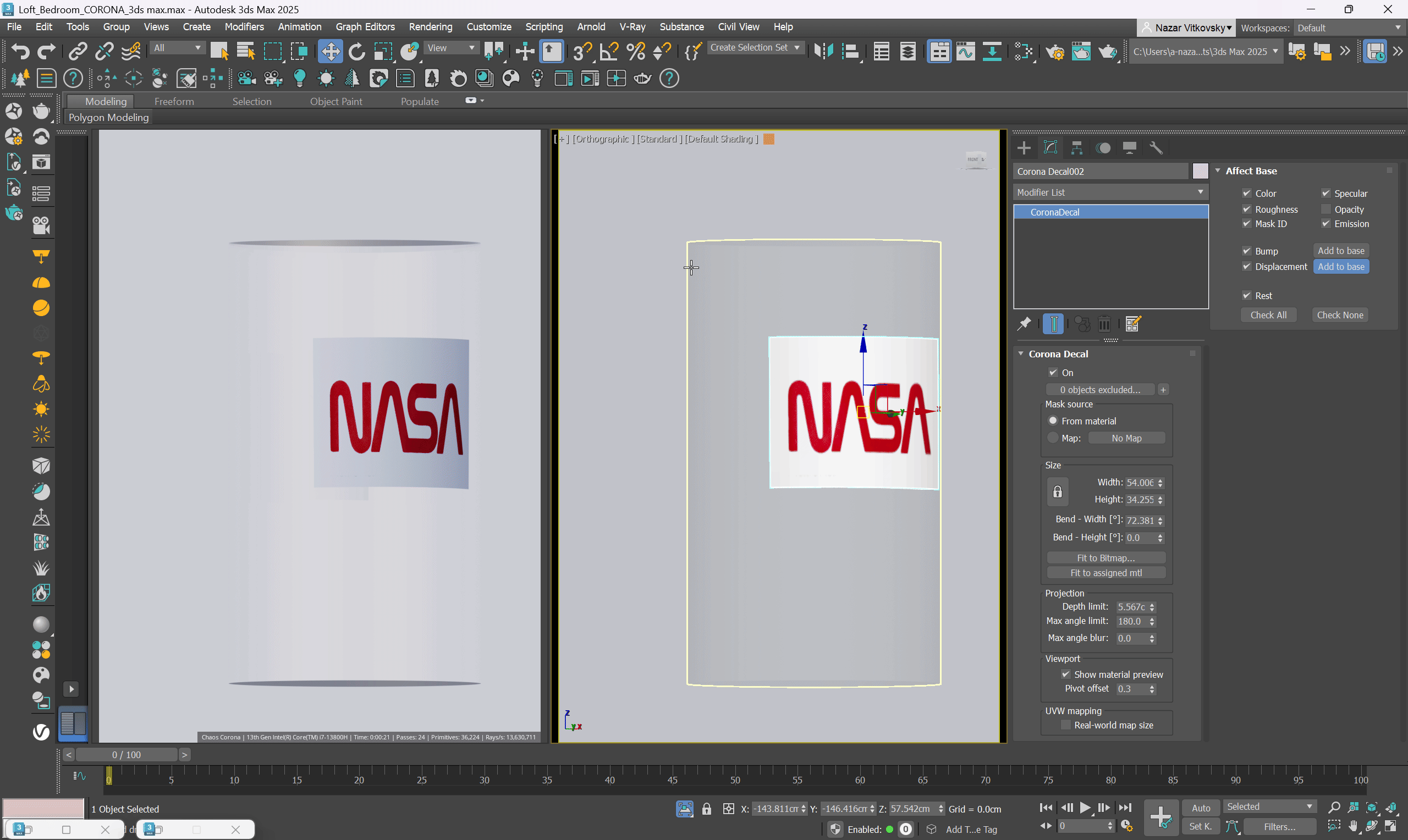
Task: Click the Mirror tool icon
Action: pyautogui.click(x=824, y=52)
